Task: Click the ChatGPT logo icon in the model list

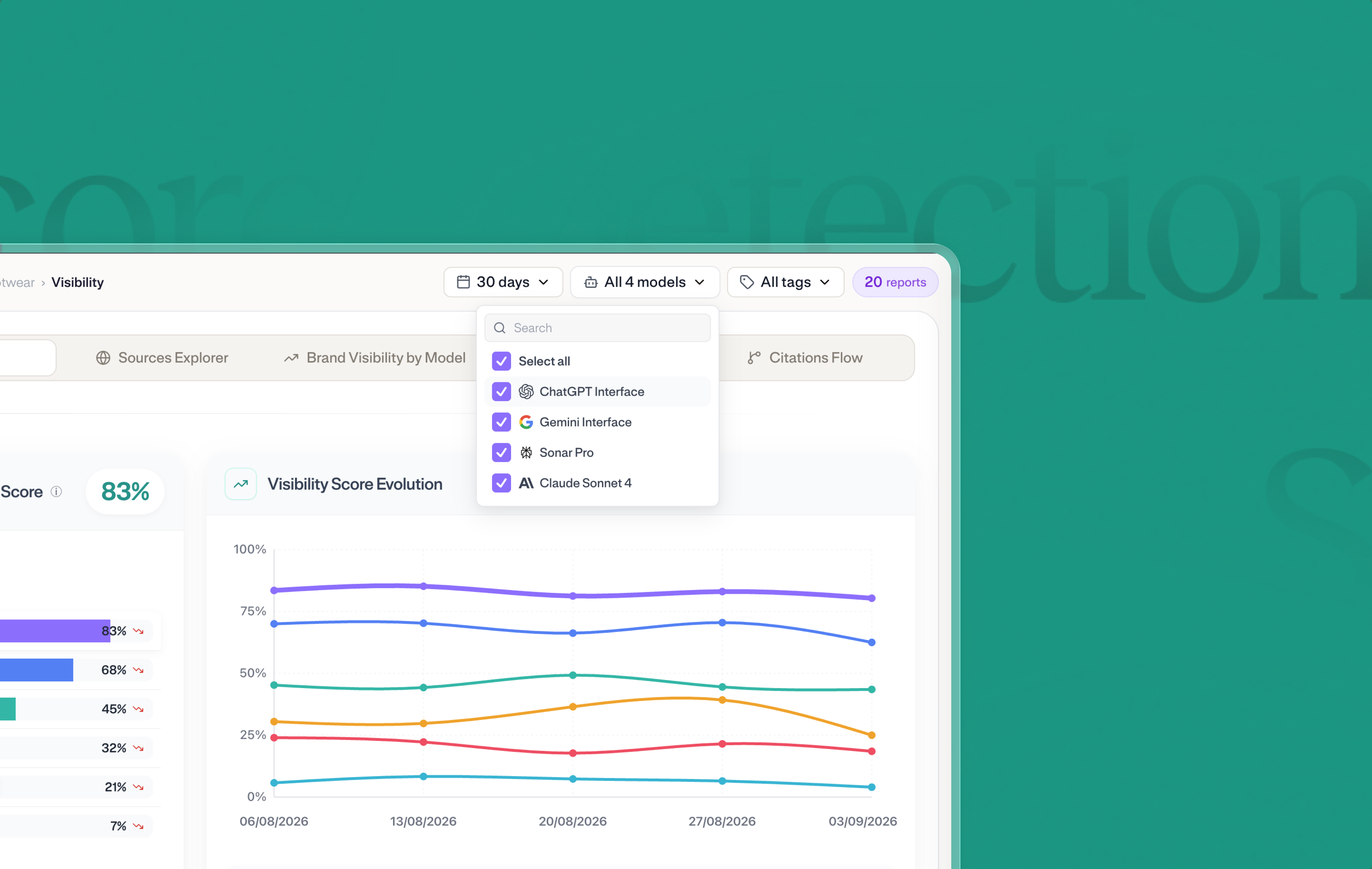Action: pyautogui.click(x=526, y=391)
